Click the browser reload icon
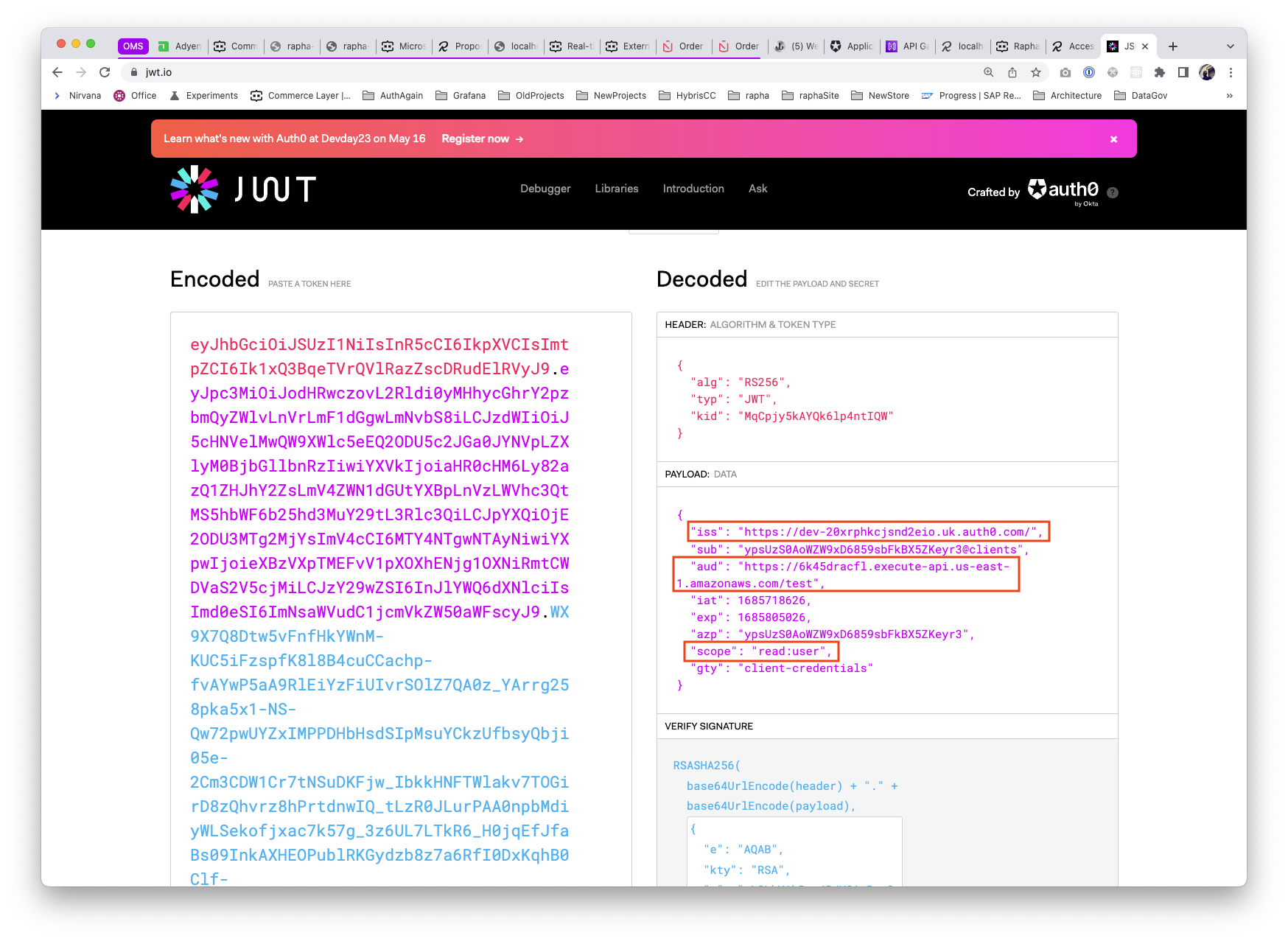Screen dimensions: 1288x941 [105, 72]
